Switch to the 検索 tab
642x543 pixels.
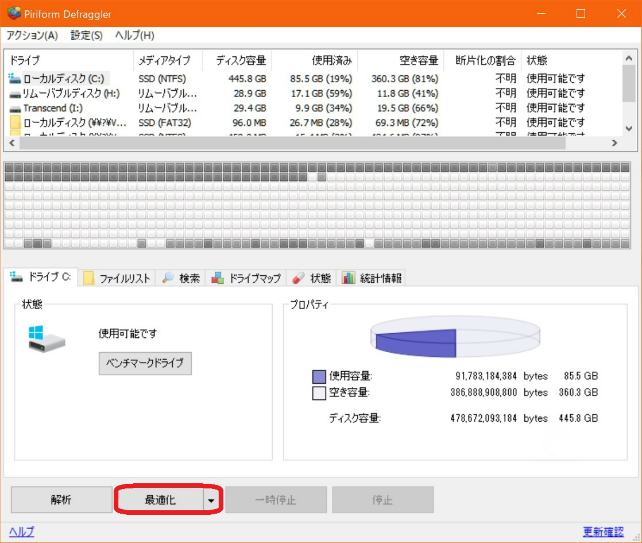(181, 278)
